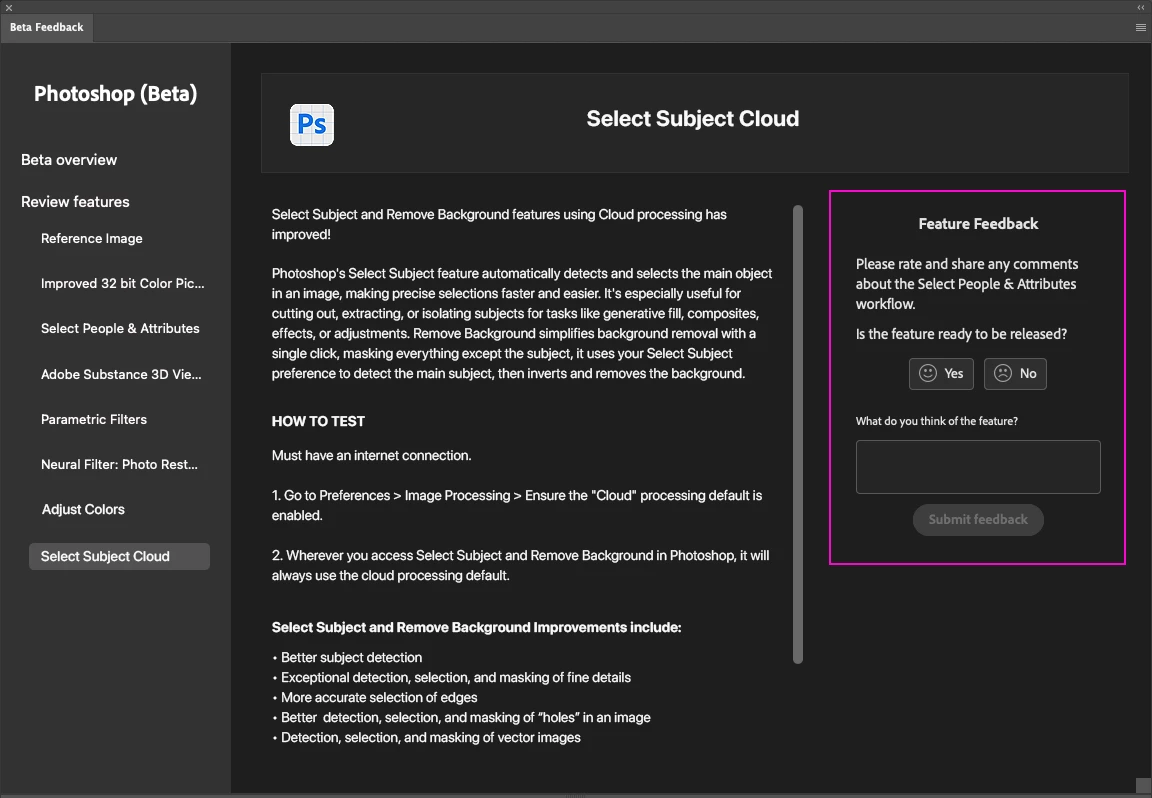The width and height of the screenshot is (1152, 798).
Task: Click 'What do you think of the feature?' label
Action: coord(937,421)
